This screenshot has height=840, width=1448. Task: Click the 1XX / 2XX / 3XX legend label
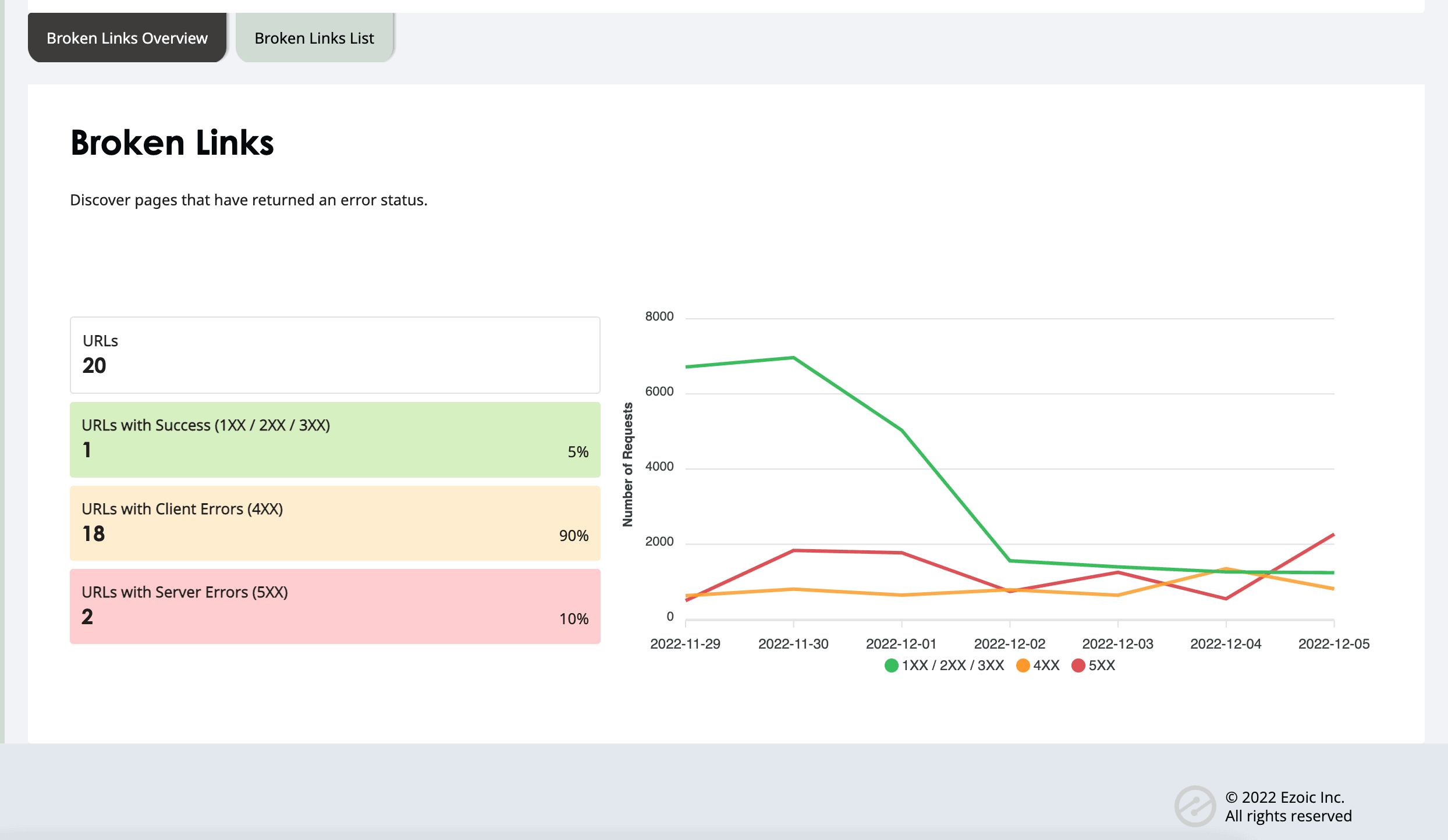(x=953, y=665)
